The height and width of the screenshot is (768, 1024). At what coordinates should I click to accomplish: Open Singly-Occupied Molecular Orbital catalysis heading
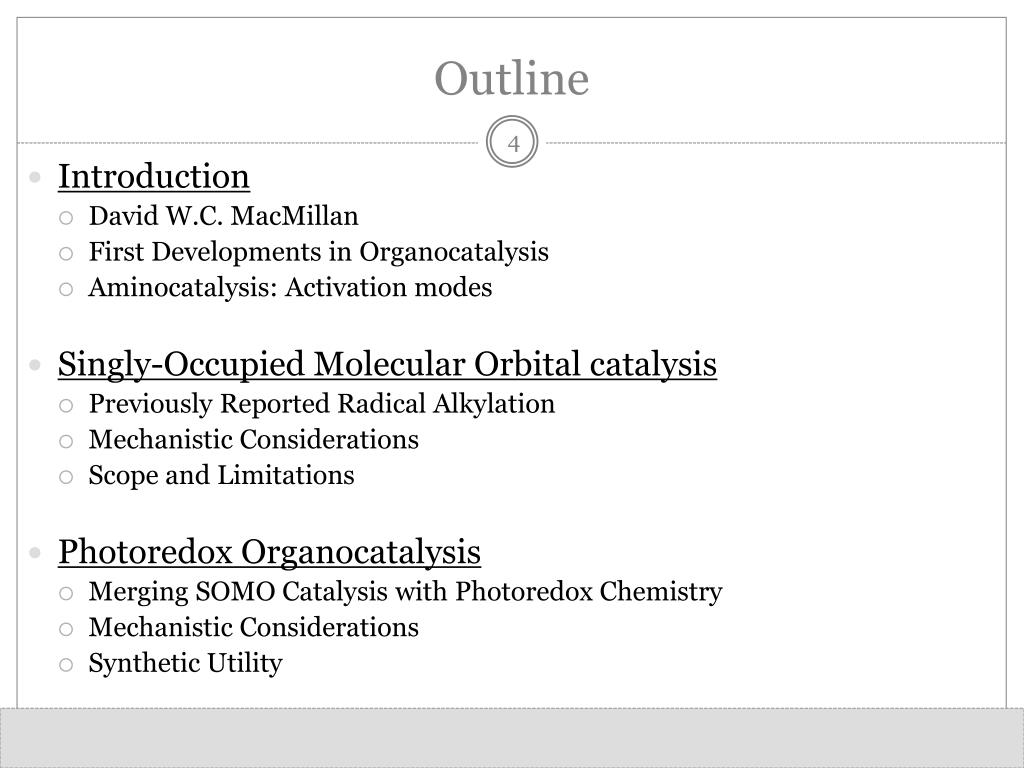(x=387, y=364)
